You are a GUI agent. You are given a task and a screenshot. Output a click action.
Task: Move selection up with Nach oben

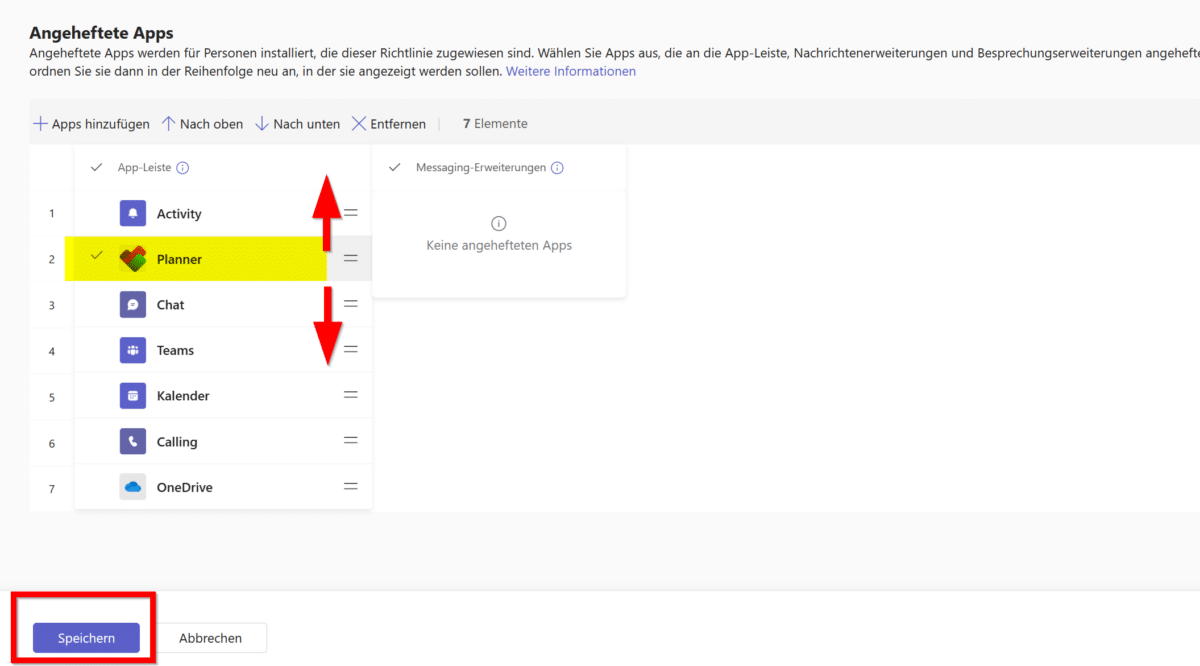click(202, 124)
